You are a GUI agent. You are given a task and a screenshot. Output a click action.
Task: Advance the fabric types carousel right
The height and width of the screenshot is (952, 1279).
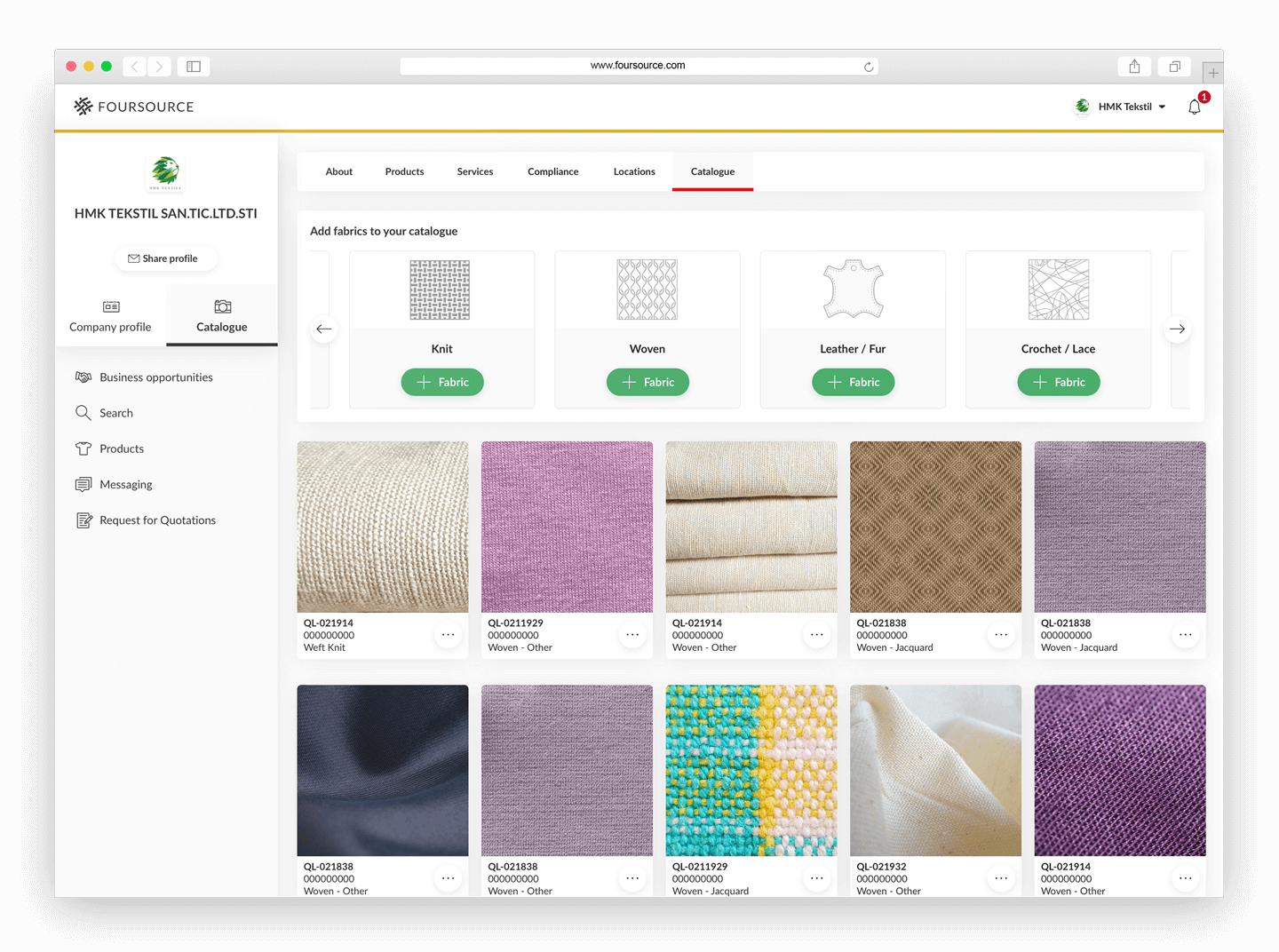1177,329
